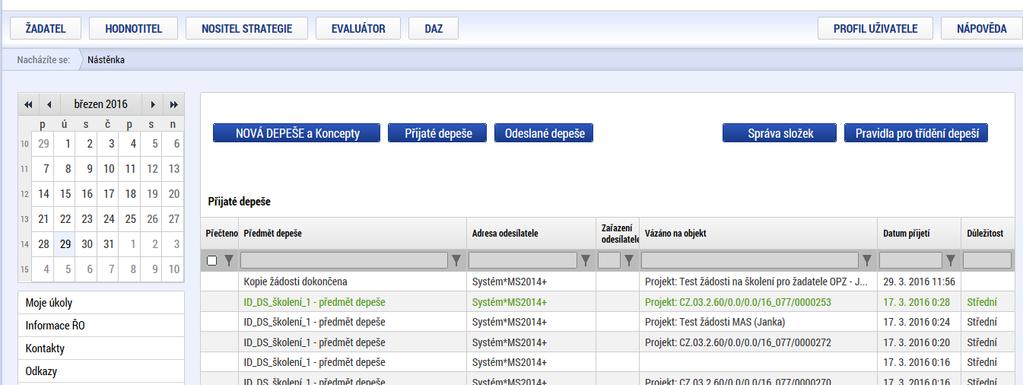Open the ŽADATEL section
The image size is (1023, 385).
[45, 29]
